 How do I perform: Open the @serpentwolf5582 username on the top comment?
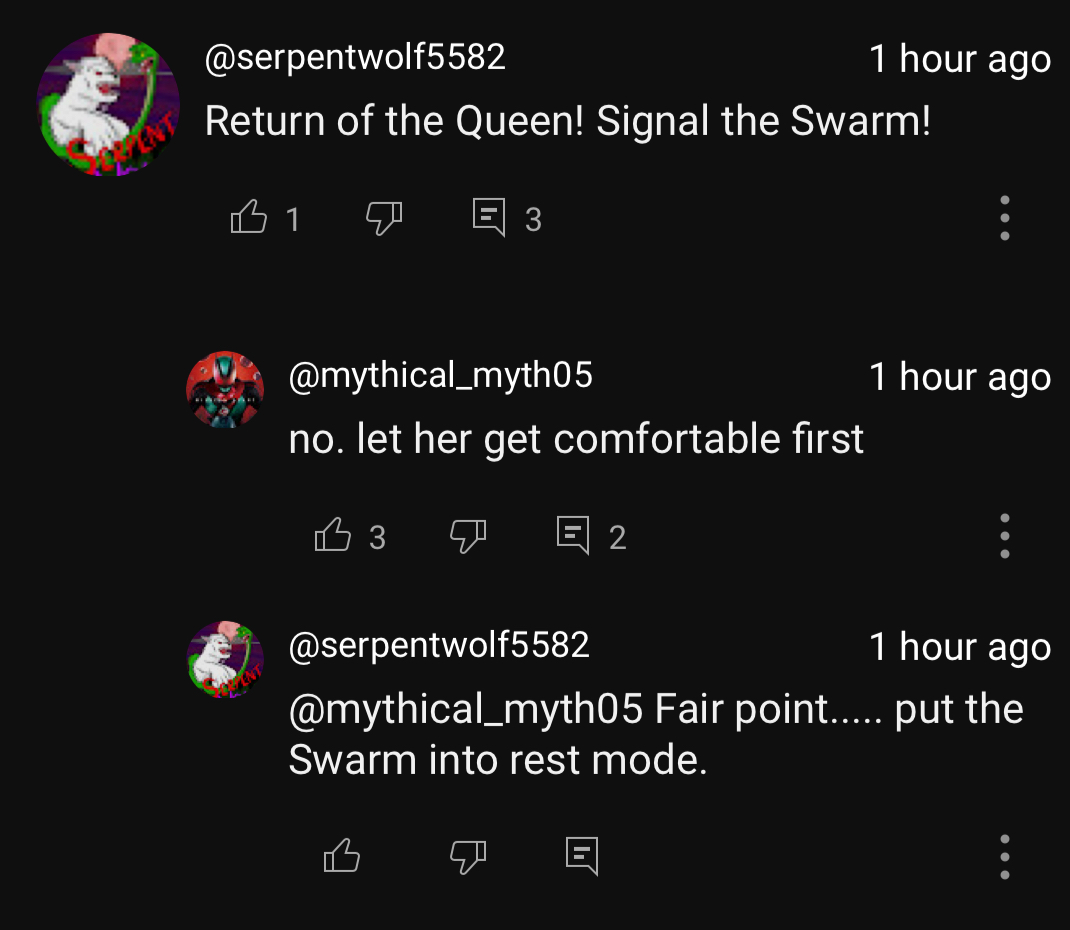pos(355,58)
